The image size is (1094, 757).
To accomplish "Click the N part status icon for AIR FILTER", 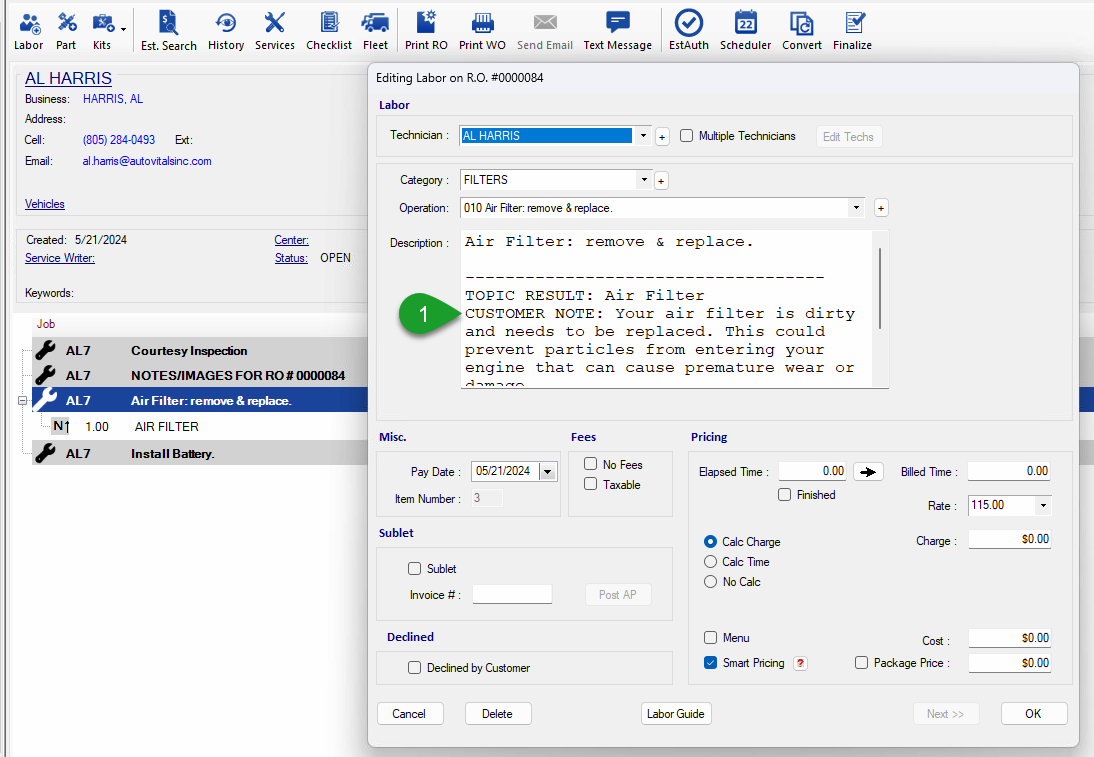I will pos(61,426).
